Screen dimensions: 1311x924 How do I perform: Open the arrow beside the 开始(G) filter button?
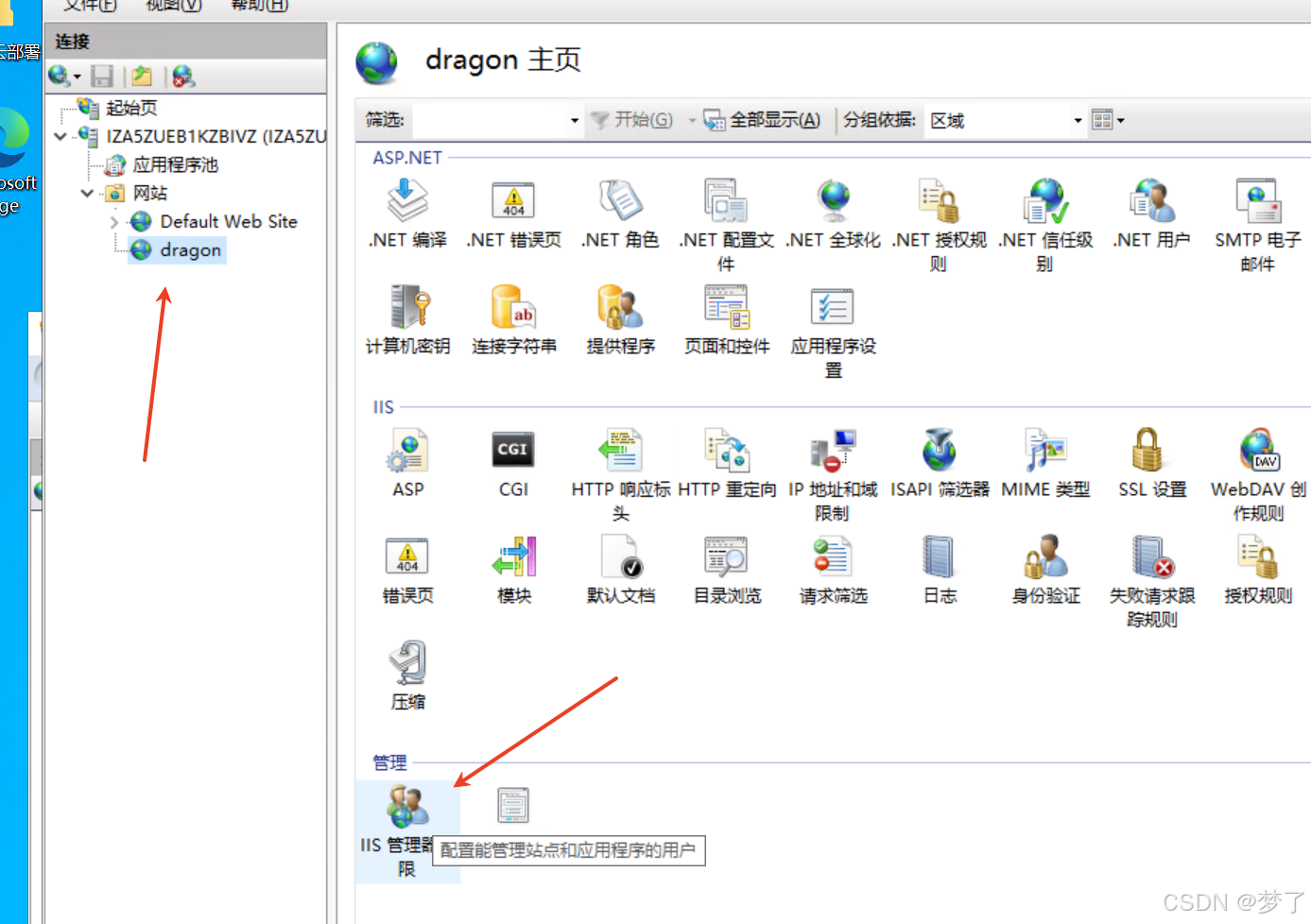[692, 120]
